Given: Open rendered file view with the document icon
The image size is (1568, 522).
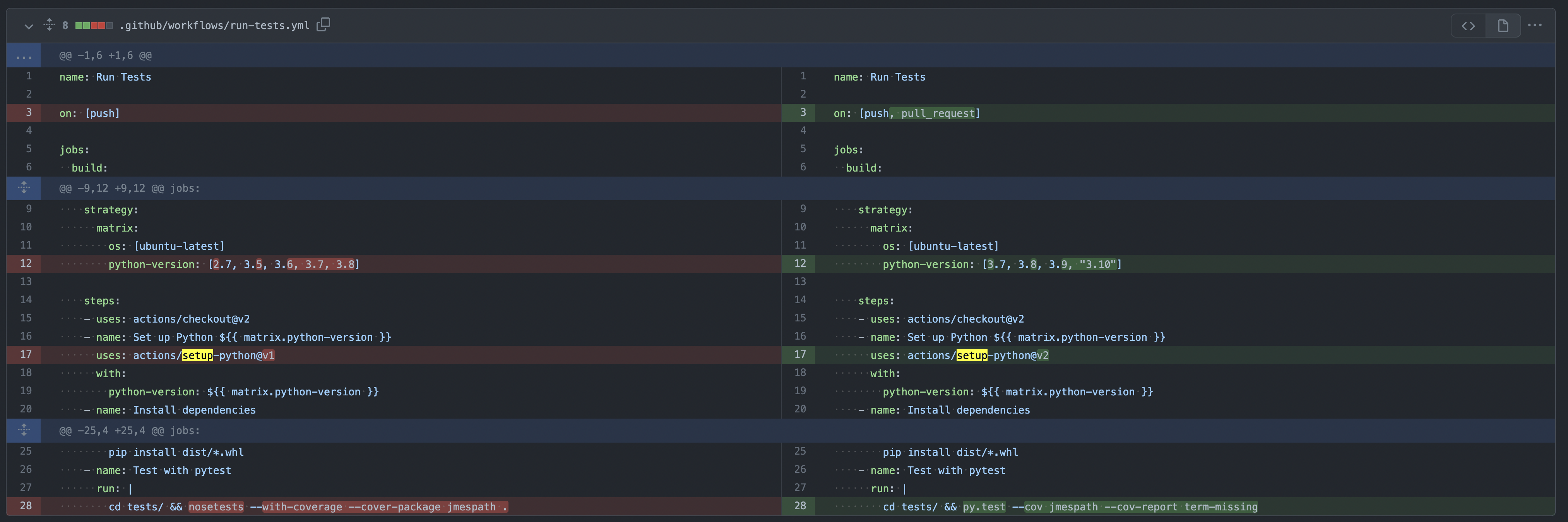Looking at the screenshot, I should pos(1503,25).
